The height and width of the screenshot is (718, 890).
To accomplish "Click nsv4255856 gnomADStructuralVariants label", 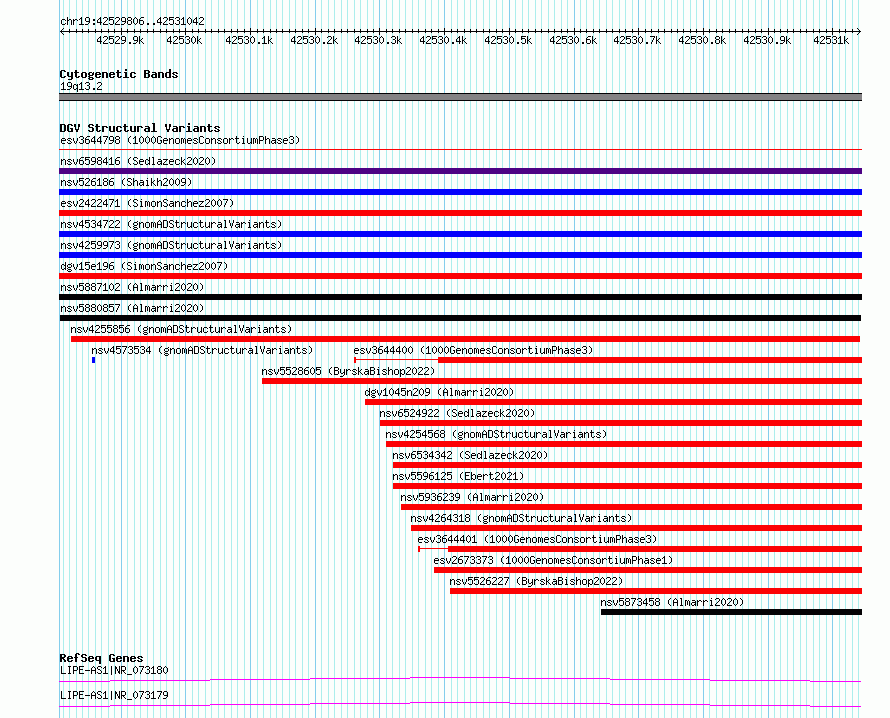I will [181, 329].
